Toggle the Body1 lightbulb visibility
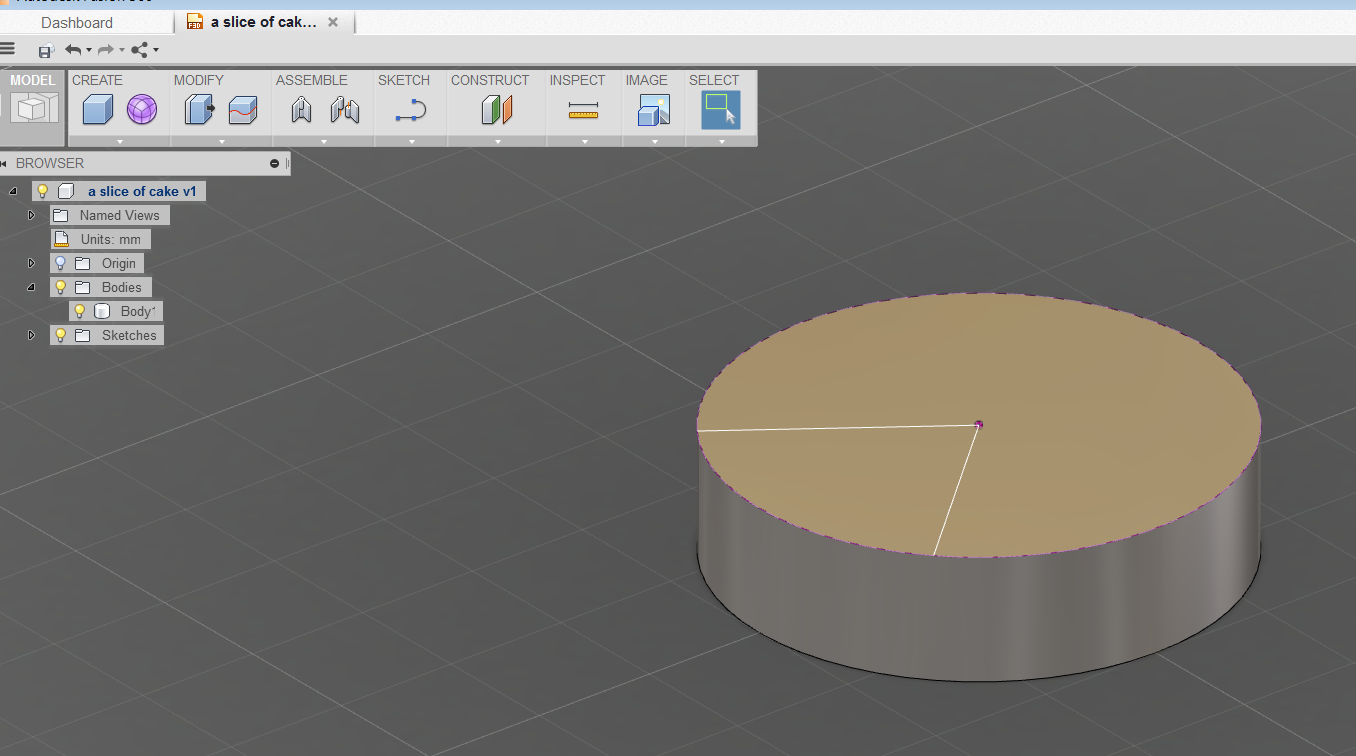 80,311
